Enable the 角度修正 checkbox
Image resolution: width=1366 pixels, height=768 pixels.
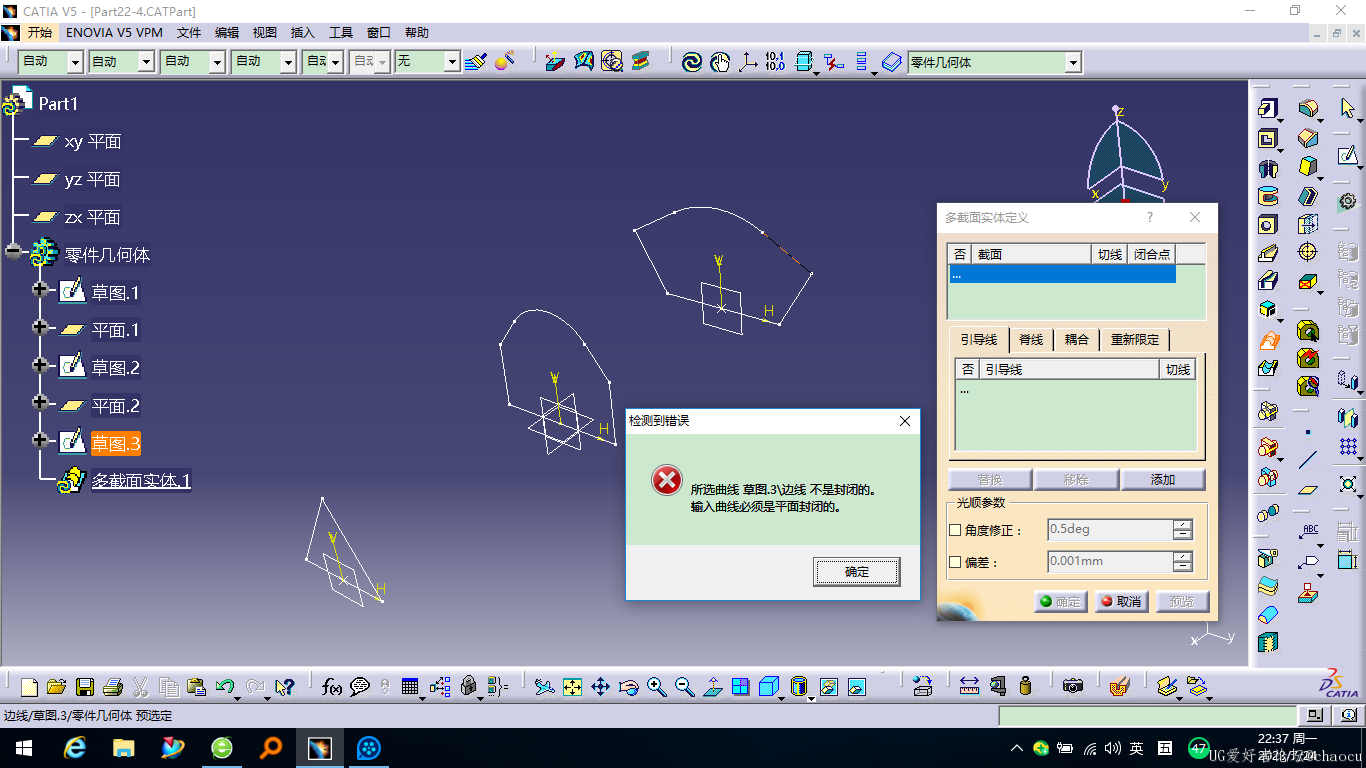coord(955,530)
